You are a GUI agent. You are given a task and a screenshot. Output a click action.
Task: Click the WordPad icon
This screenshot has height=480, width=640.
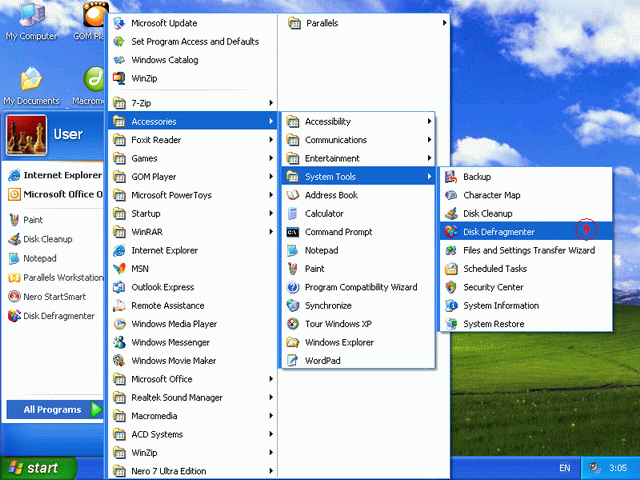(x=292, y=360)
